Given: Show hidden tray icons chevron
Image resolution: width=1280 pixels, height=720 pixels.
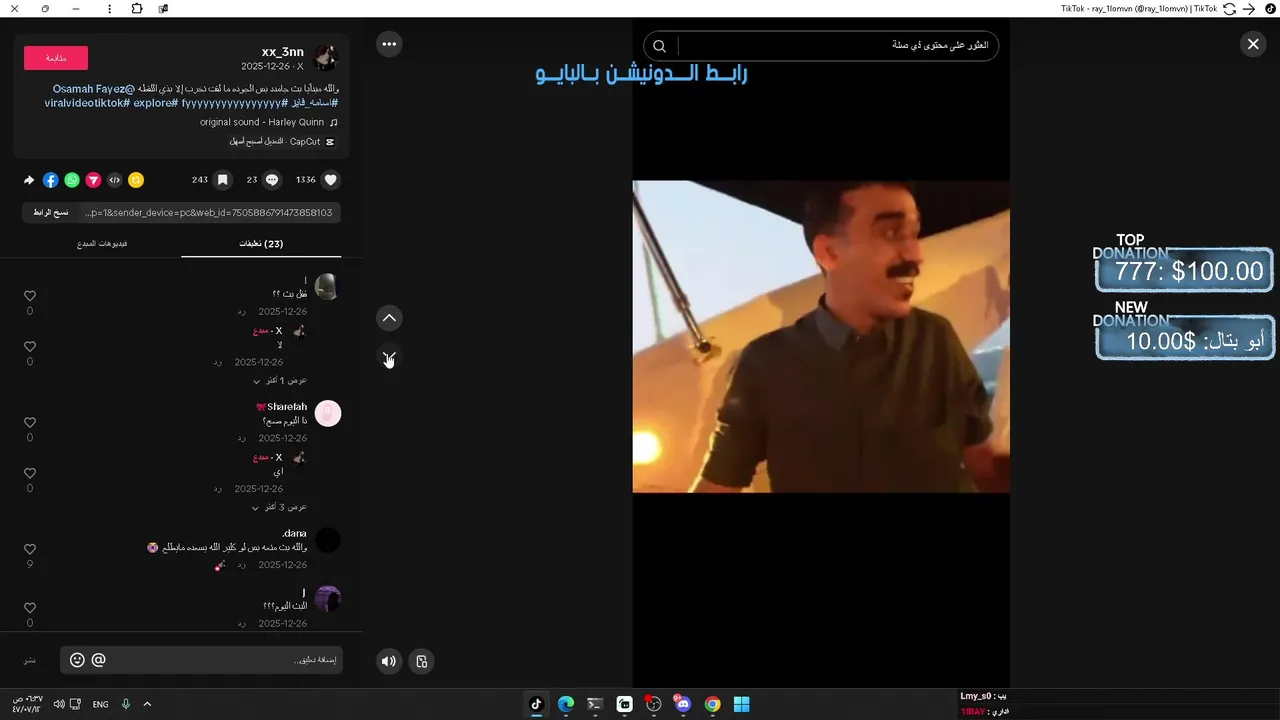Looking at the screenshot, I should coord(147,704).
